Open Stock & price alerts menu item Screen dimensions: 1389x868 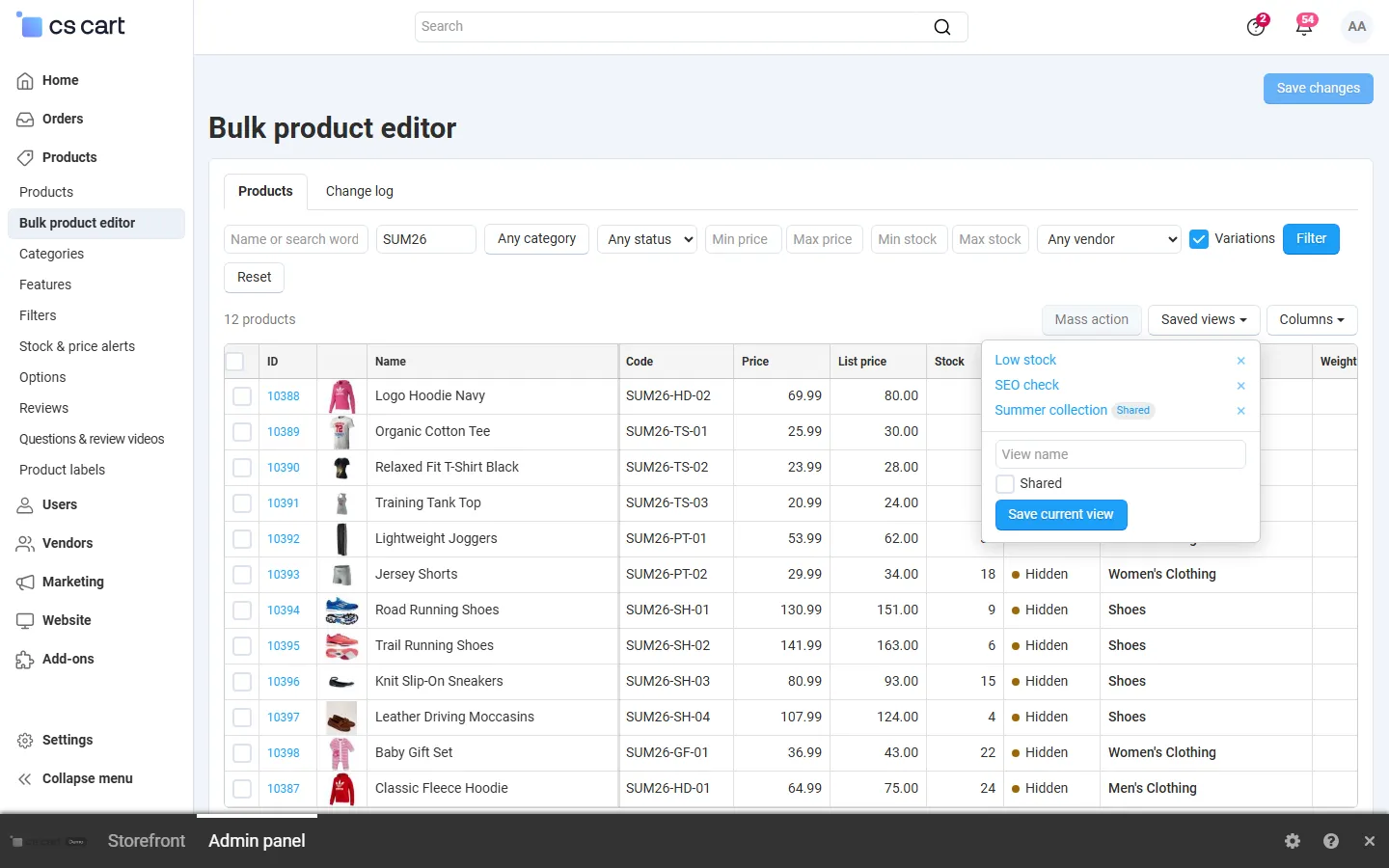[77, 346]
